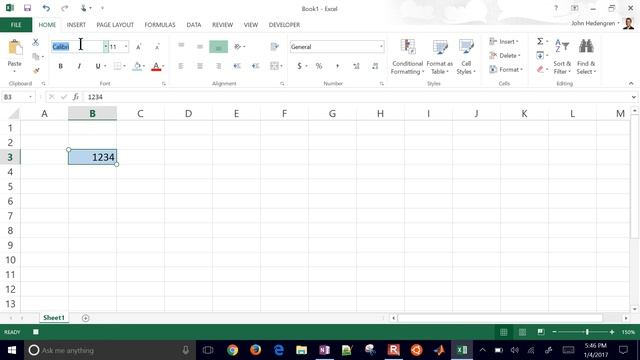This screenshot has height=360, width=640.
Task: Align cell text to the right
Action: pyautogui.click(x=218, y=66)
